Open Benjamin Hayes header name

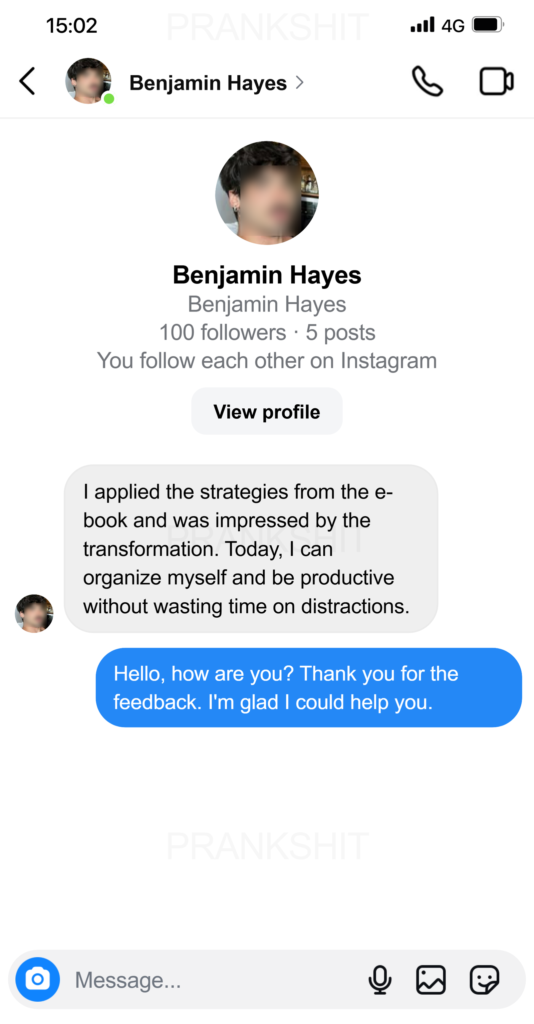coord(208,83)
